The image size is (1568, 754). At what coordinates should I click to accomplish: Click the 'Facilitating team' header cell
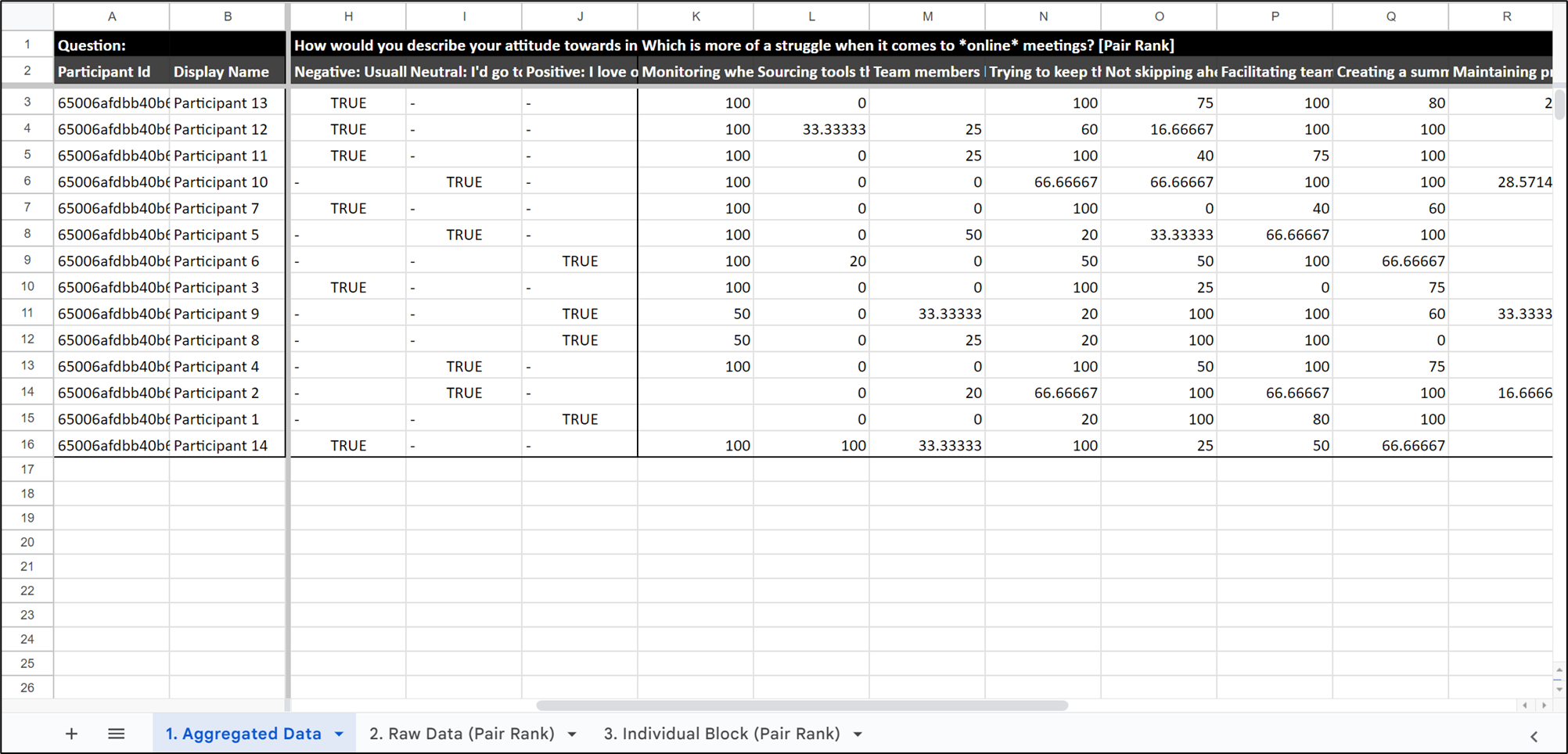pos(1275,71)
